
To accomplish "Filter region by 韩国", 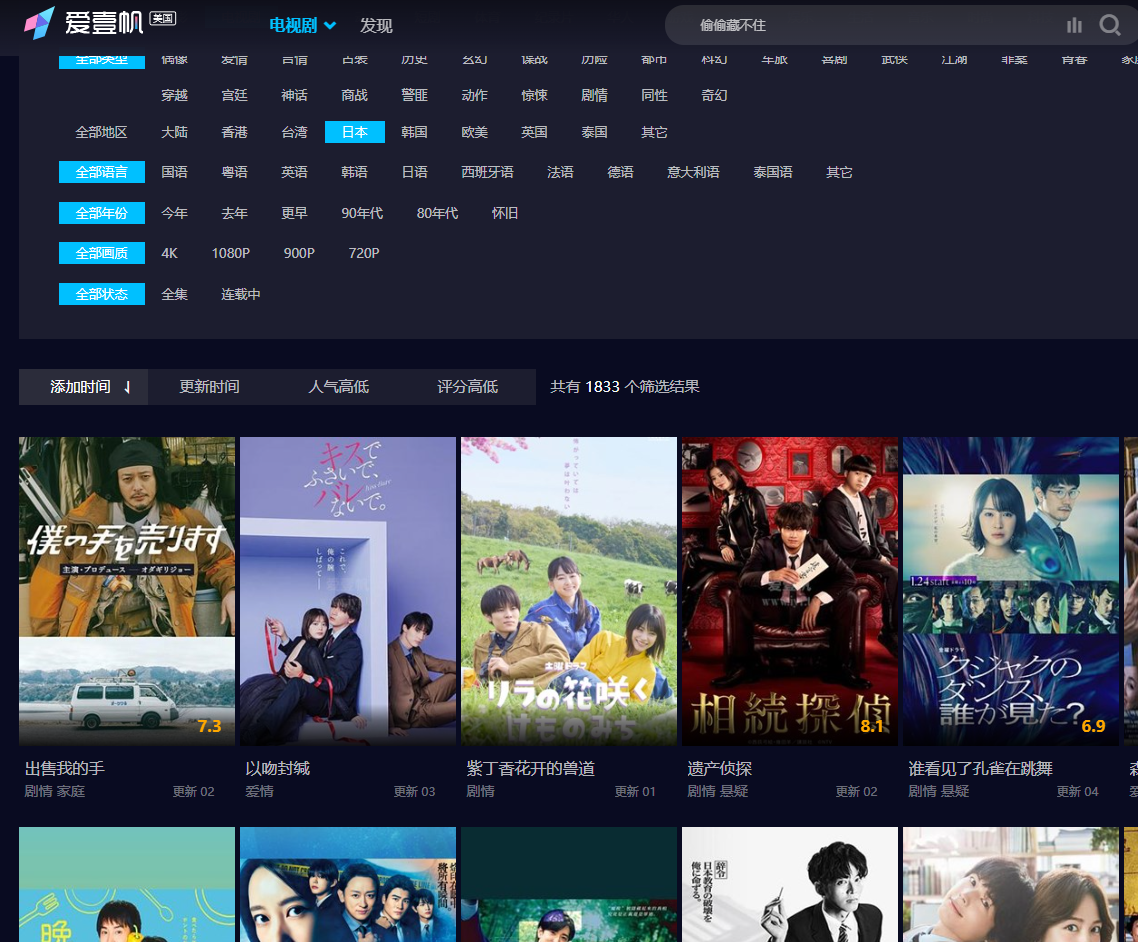I will coord(414,132).
